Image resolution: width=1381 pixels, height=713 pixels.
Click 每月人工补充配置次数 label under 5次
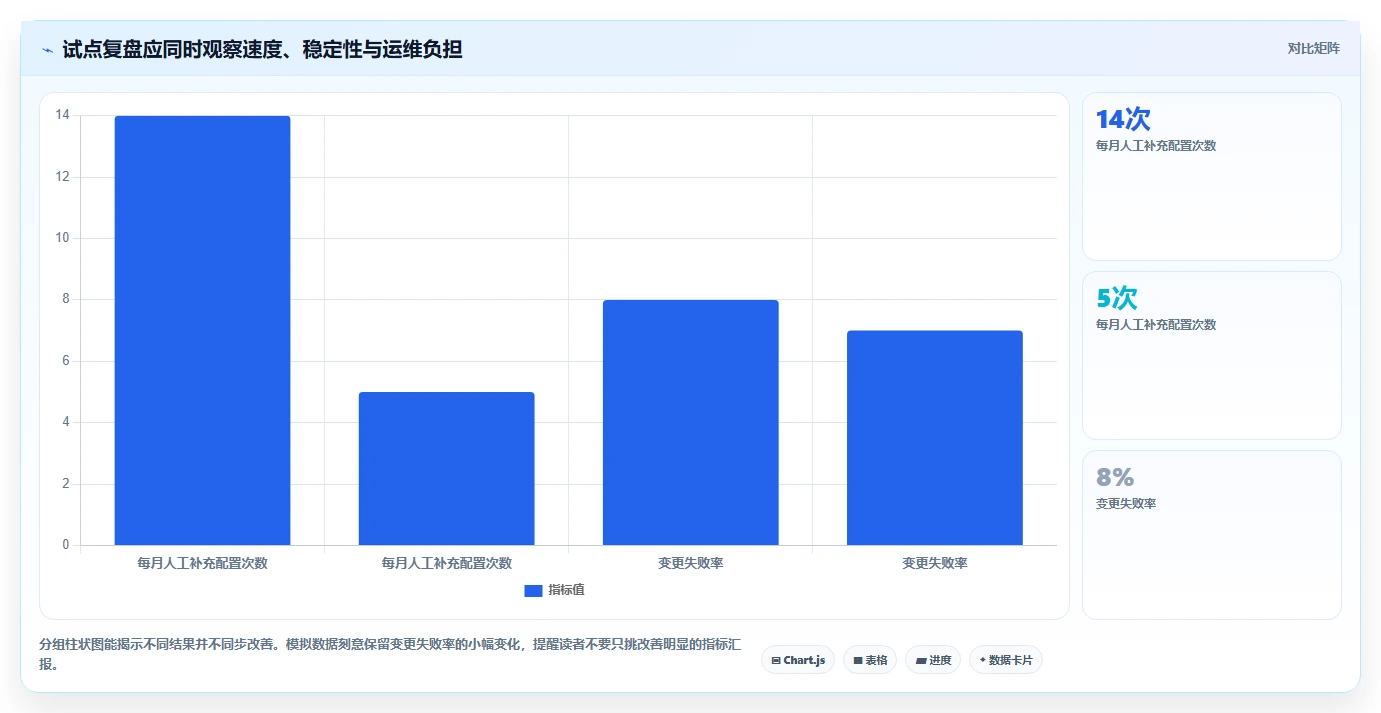(1156, 324)
